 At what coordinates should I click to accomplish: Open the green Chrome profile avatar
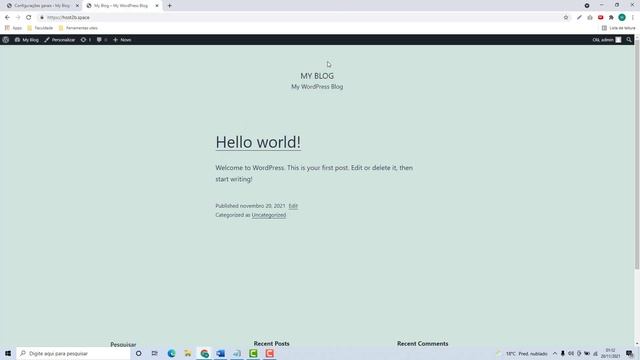622,18
